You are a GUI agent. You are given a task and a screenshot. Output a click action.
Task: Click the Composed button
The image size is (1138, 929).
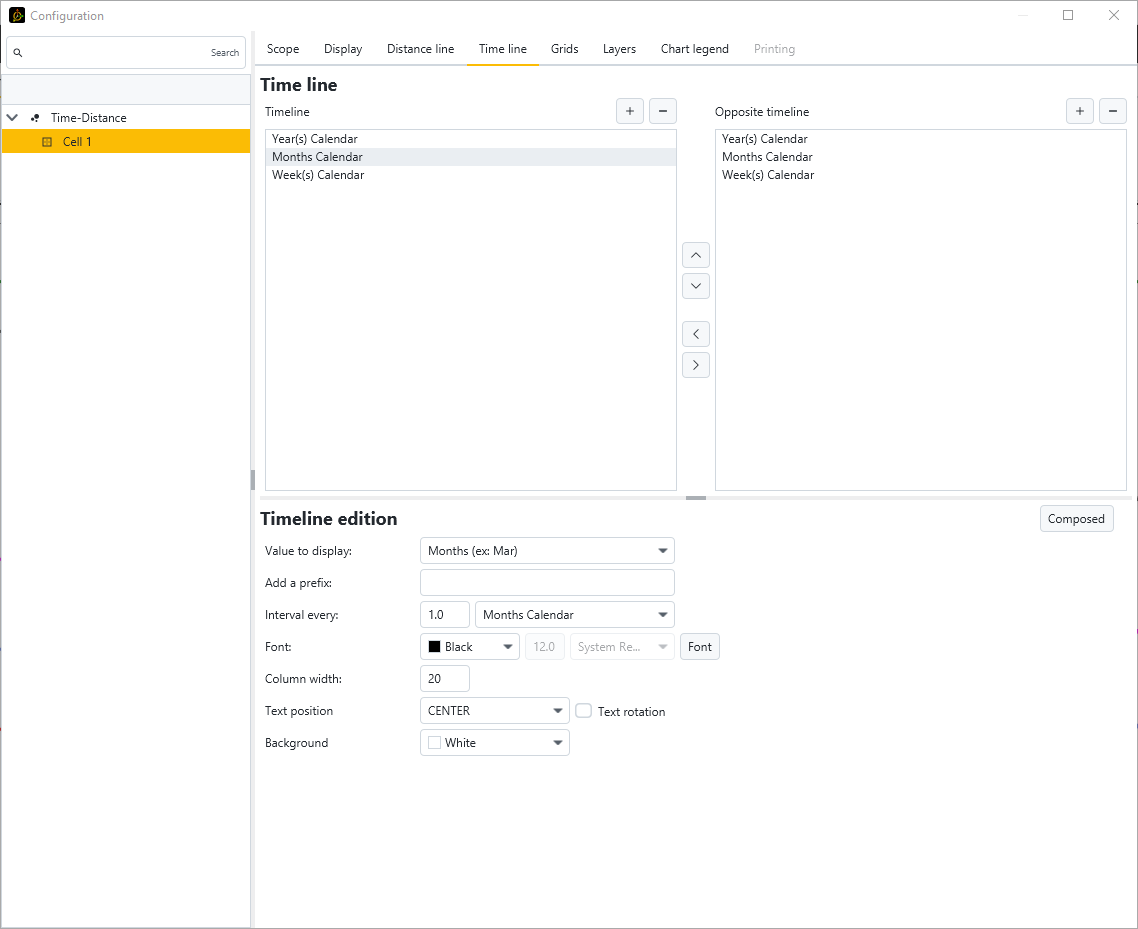1076,519
